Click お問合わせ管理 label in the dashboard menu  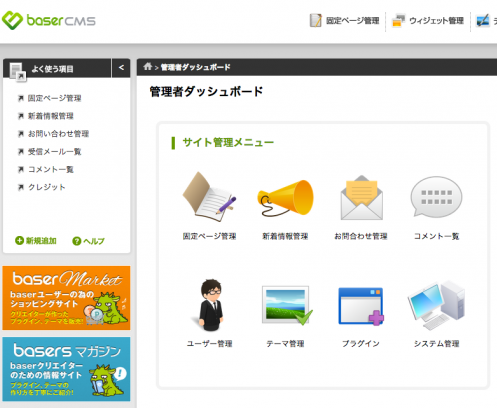[361, 236]
